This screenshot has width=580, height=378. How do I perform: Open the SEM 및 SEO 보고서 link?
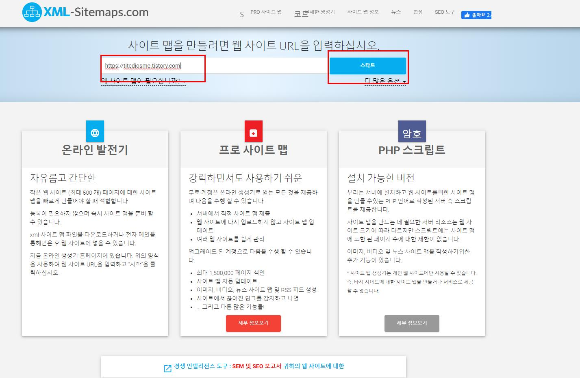tap(257, 366)
